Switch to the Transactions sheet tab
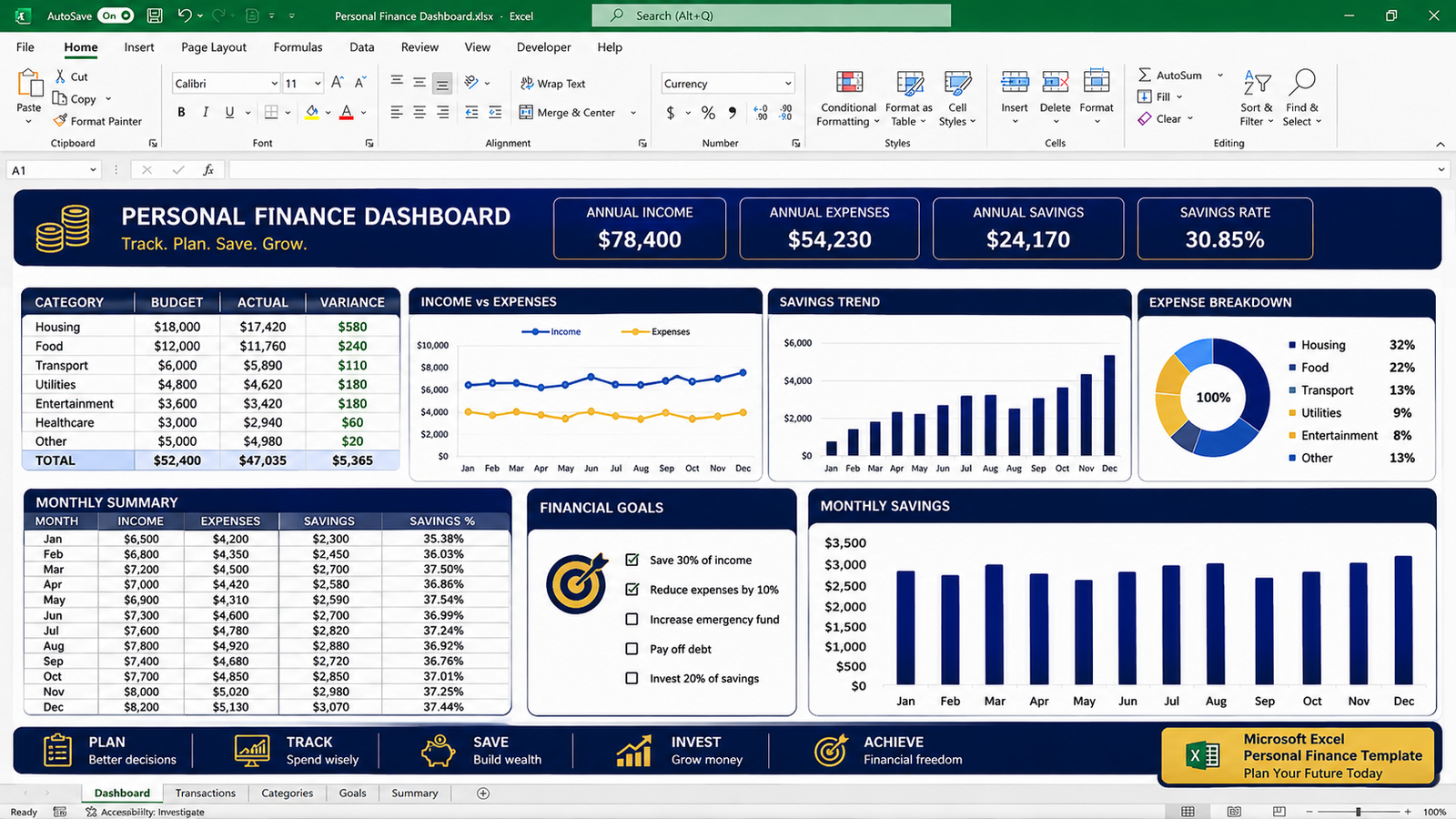This screenshot has height=819, width=1456. click(x=206, y=793)
